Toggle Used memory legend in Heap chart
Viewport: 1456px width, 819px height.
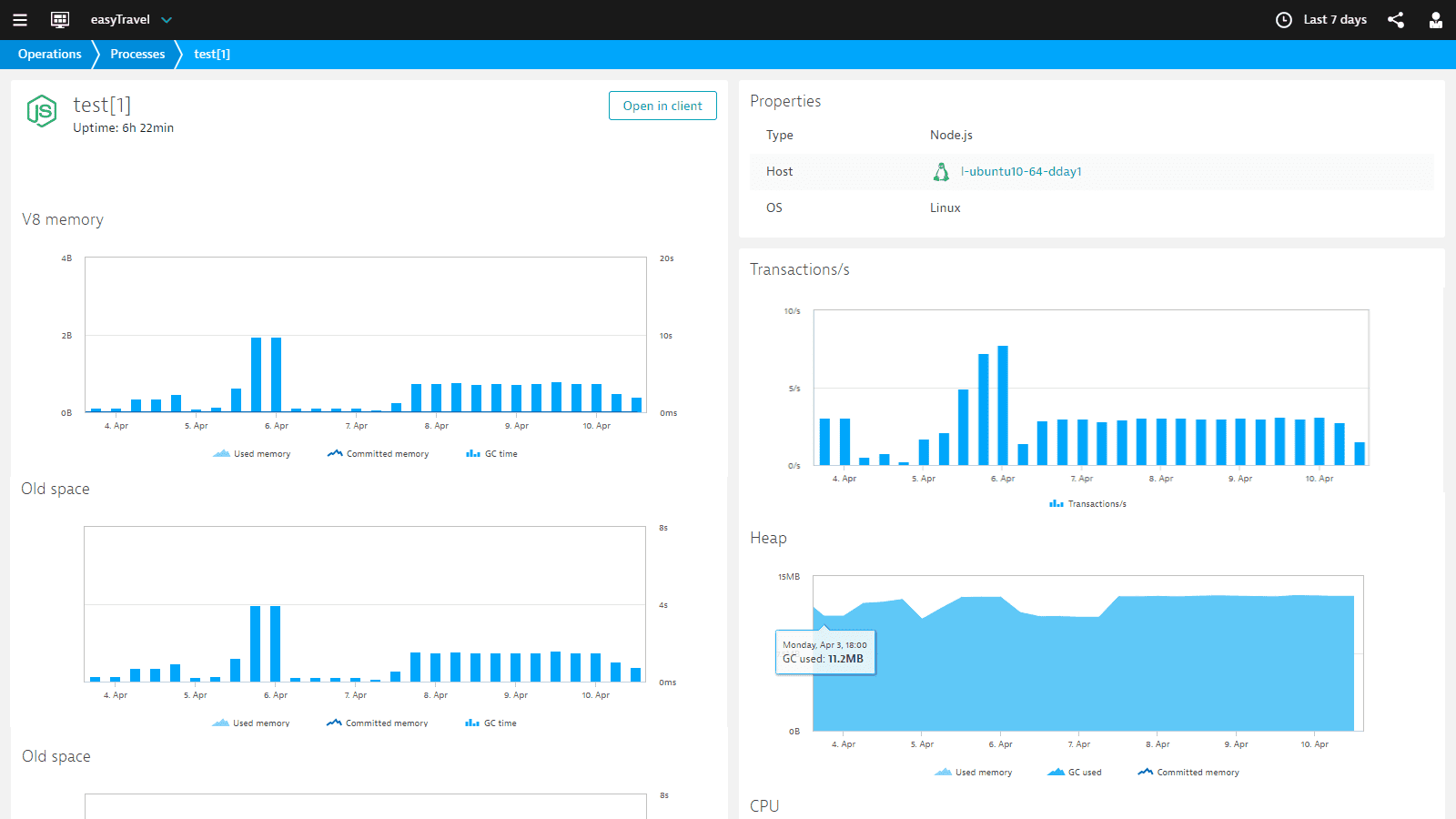click(x=973, y=772)
